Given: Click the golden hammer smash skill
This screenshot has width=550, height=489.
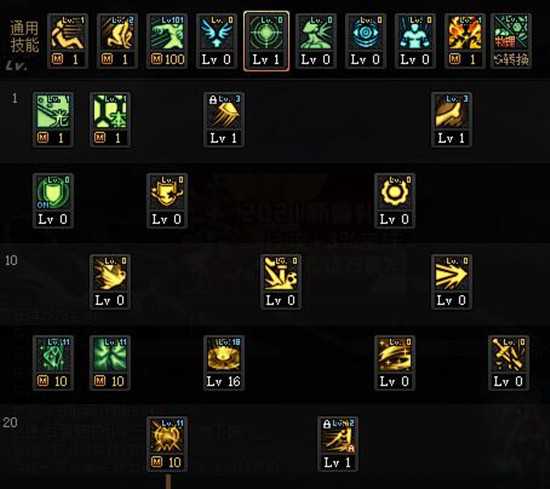Looking at the screenshot, I should pos(281,282).
